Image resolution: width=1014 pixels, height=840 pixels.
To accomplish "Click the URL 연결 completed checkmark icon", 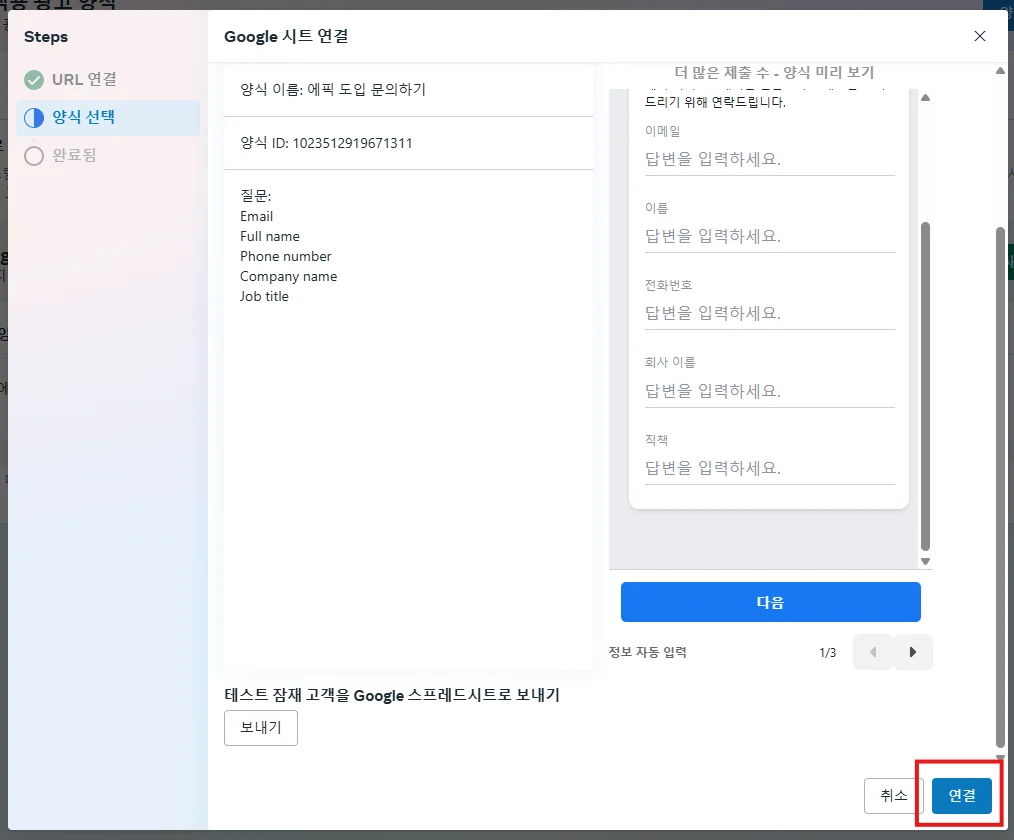I will click(x=34, y=80).
